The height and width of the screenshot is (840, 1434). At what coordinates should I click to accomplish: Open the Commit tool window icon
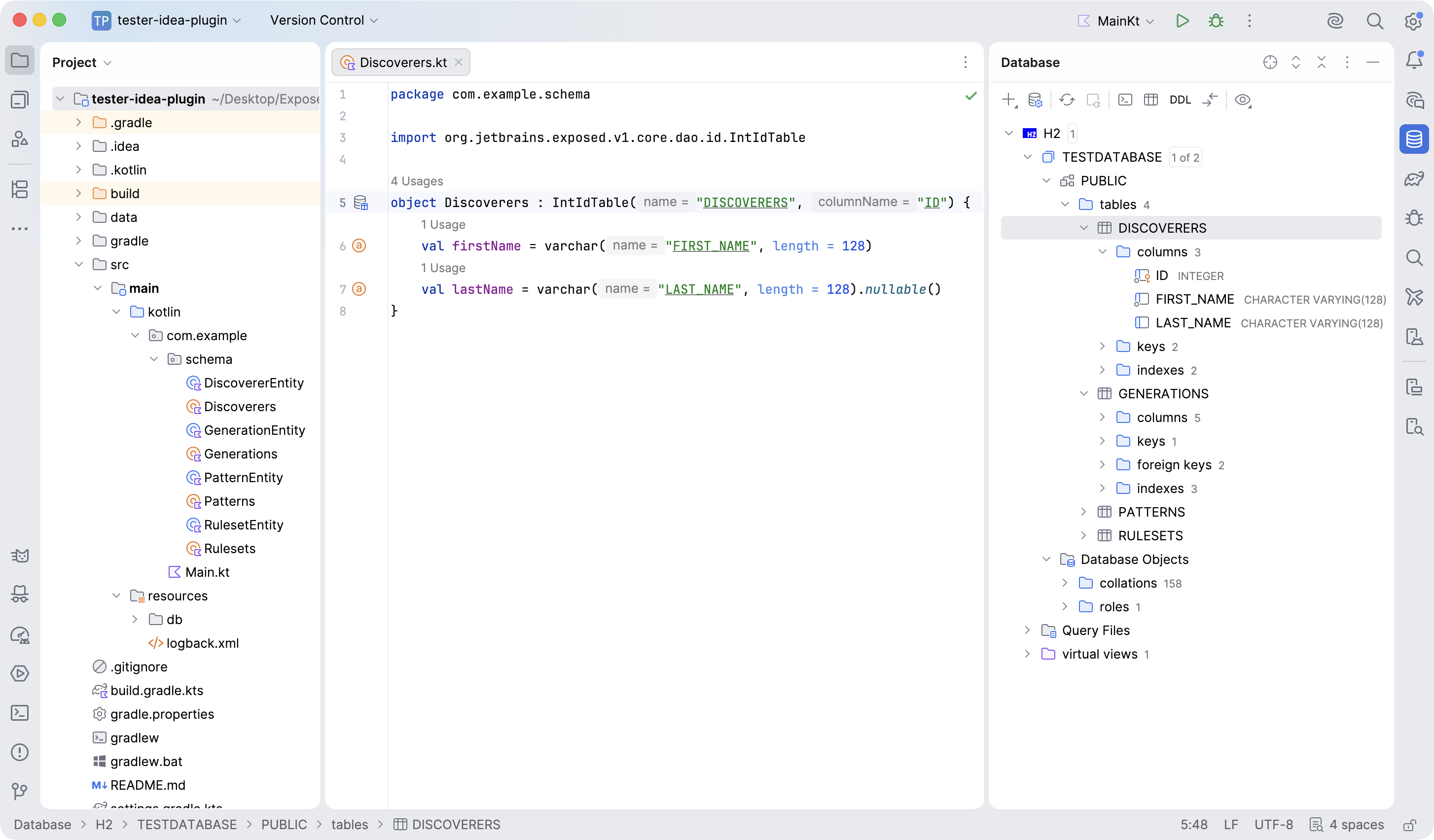[20, 100]
